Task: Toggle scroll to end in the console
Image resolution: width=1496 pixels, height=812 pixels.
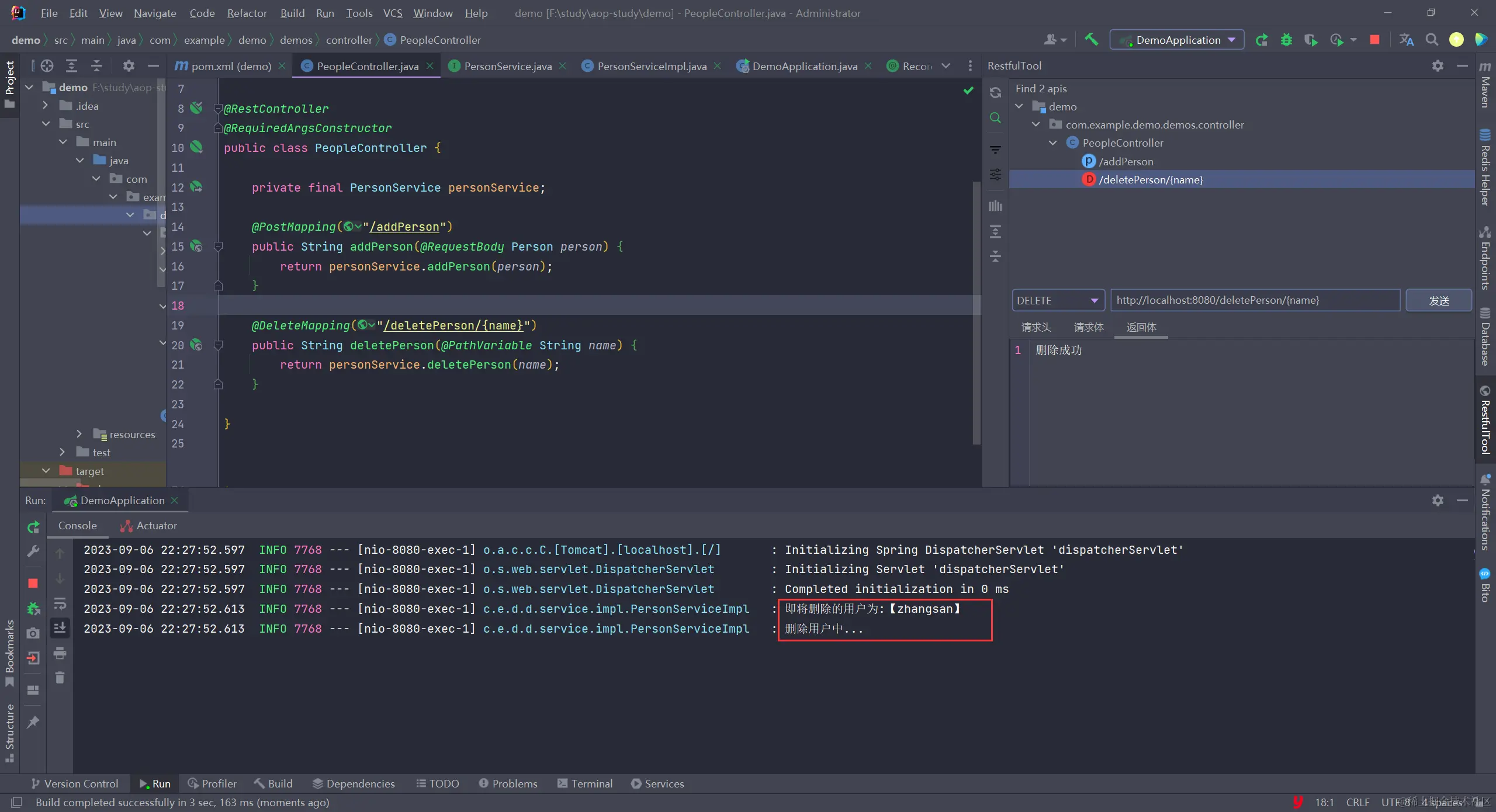Action: coord(60,628)
